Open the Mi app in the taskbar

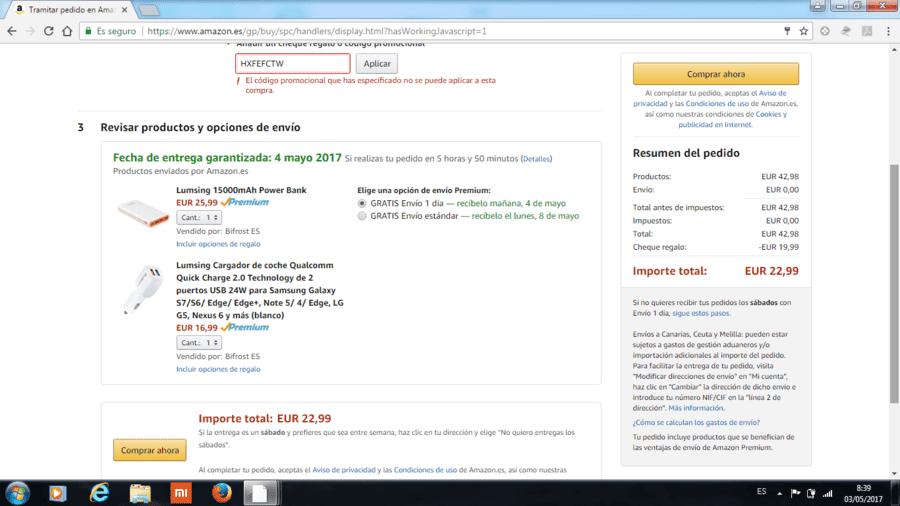181,493
